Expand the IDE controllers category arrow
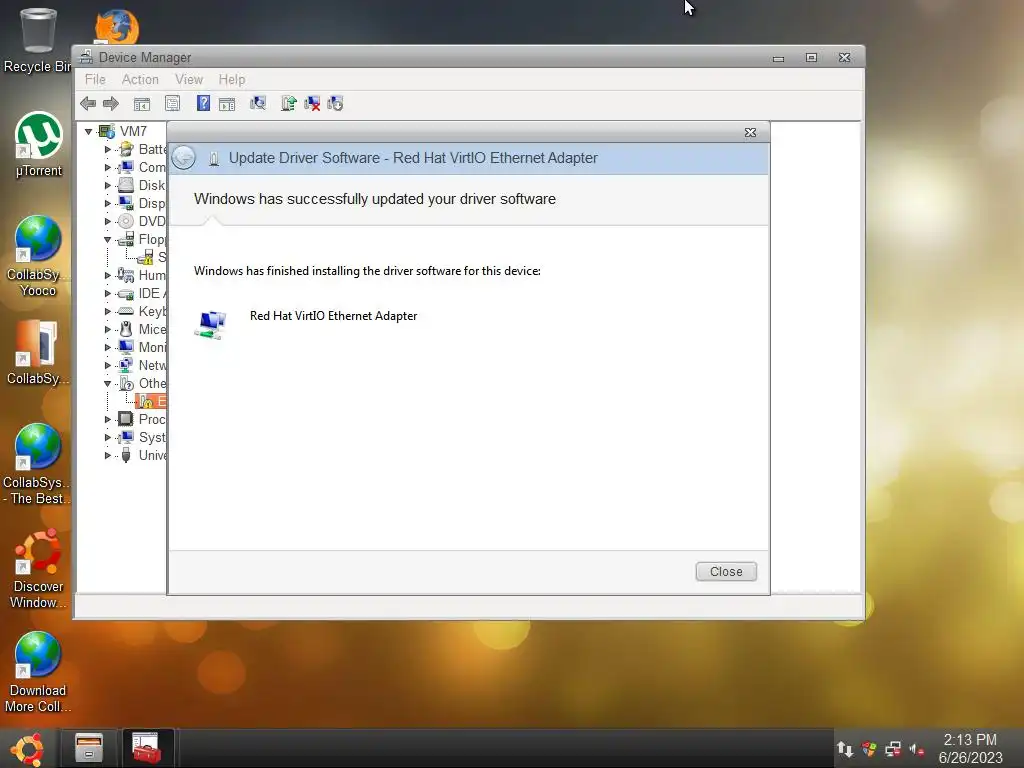This screenshot has height=768, width=1024. 108,293
